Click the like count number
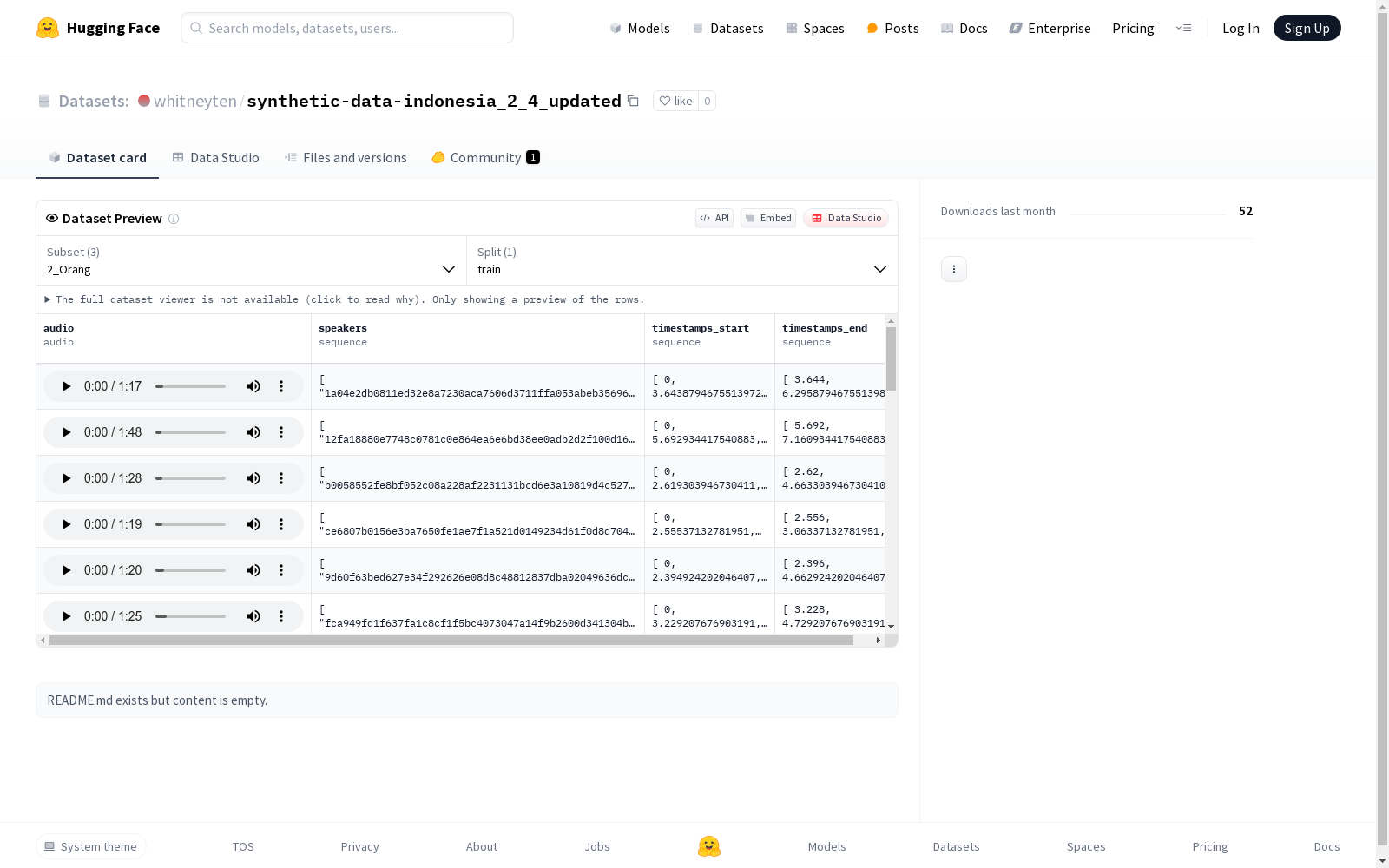1389x868 pixels. 708,101
